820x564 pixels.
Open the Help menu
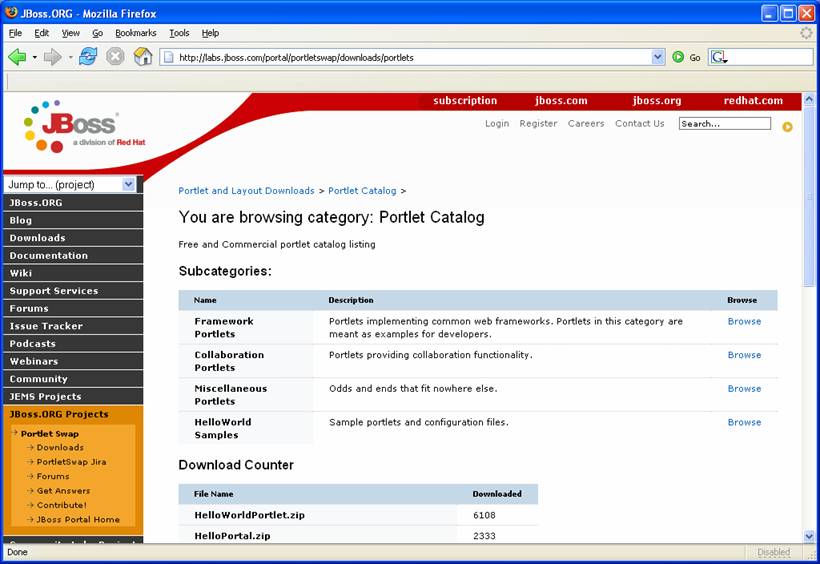(210, 33)
